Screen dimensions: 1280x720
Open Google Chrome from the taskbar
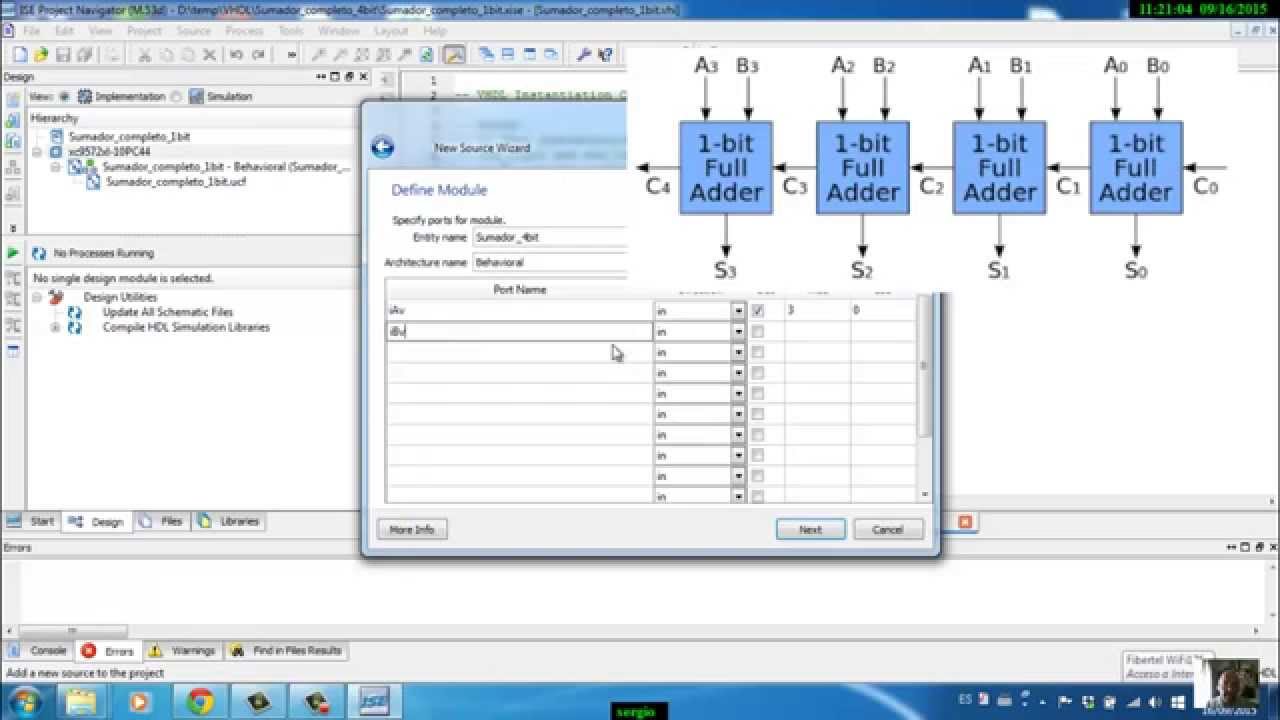click(199, 701)
